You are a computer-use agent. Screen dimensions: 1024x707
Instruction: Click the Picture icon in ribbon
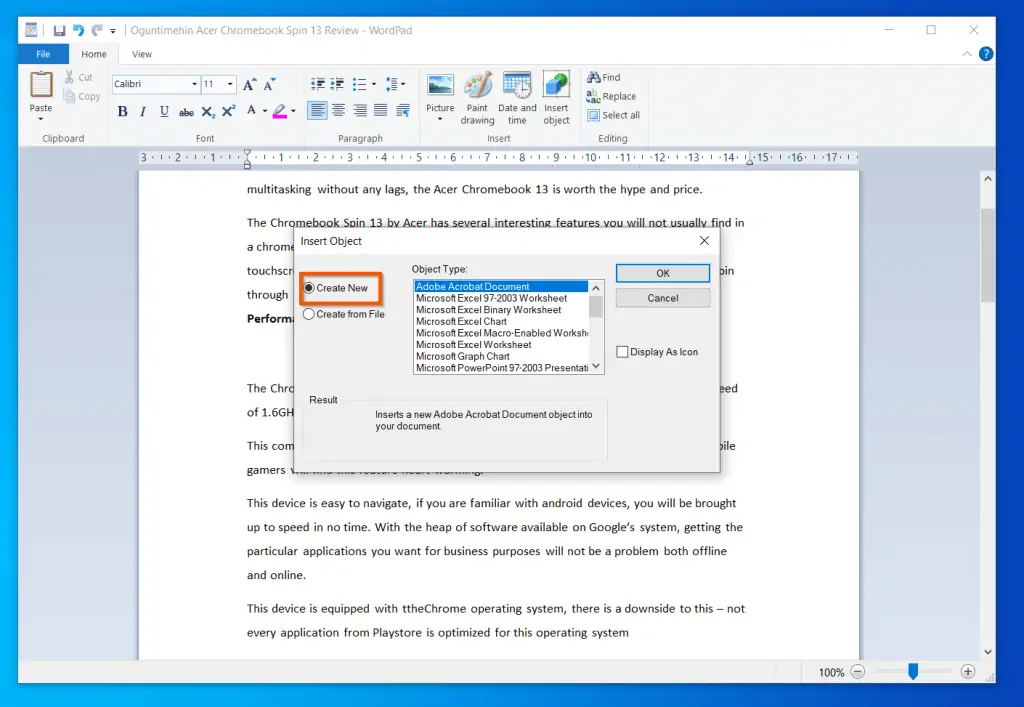440,86
